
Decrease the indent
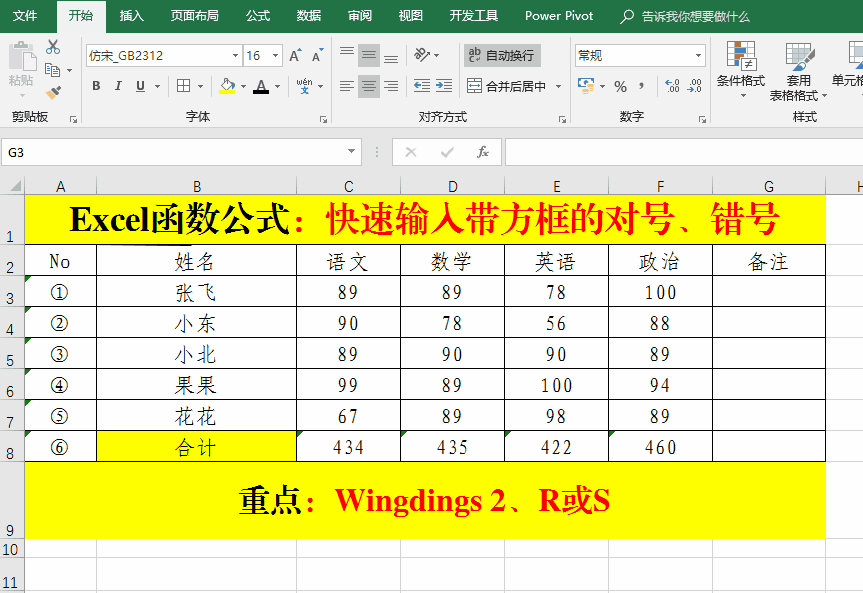(422, 86)
